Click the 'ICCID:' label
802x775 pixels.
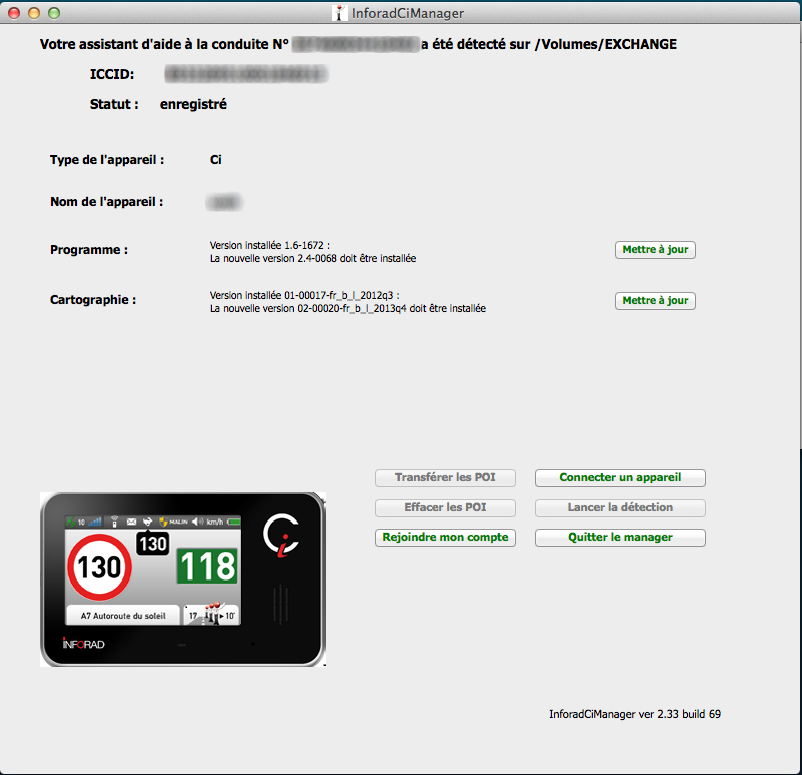click(112, 75)
